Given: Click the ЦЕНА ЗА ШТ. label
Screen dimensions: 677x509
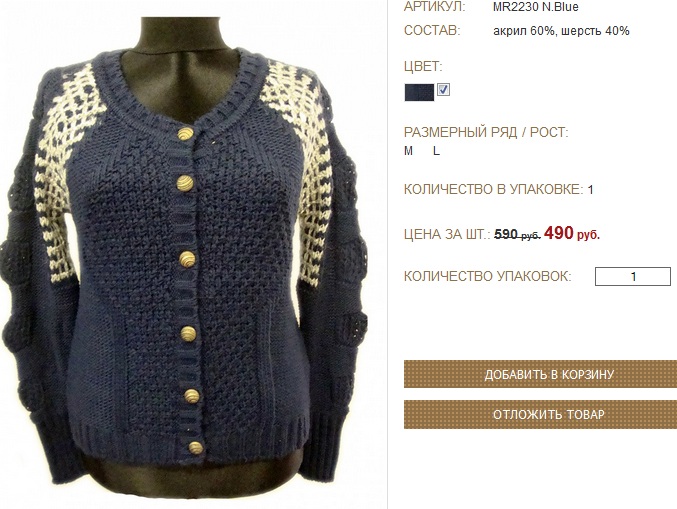Looking at the screenshot, I should pos(447,234).
